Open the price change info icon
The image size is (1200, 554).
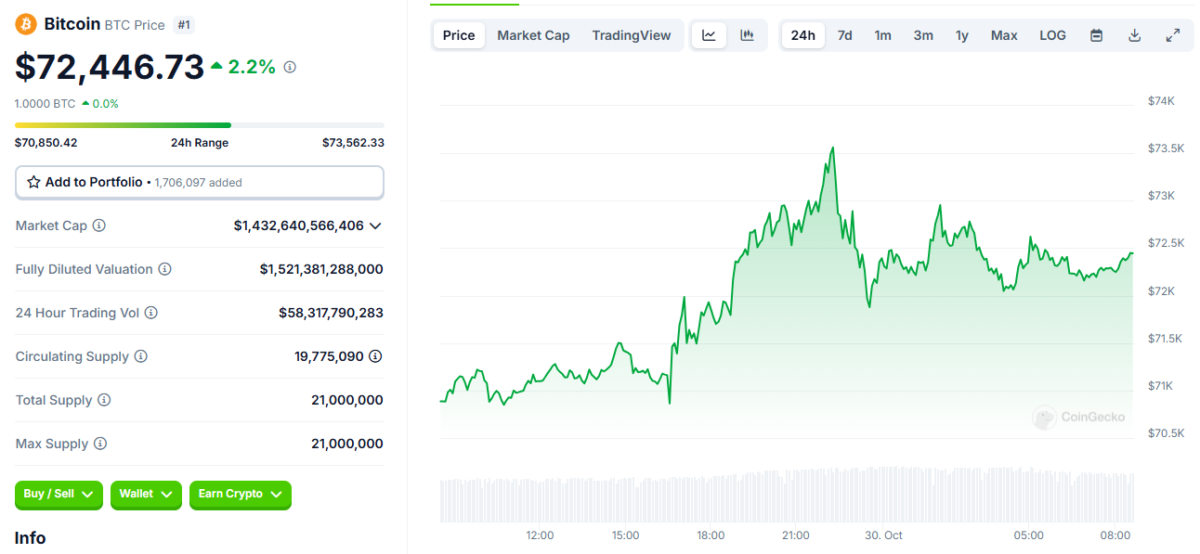click(290, 67)
